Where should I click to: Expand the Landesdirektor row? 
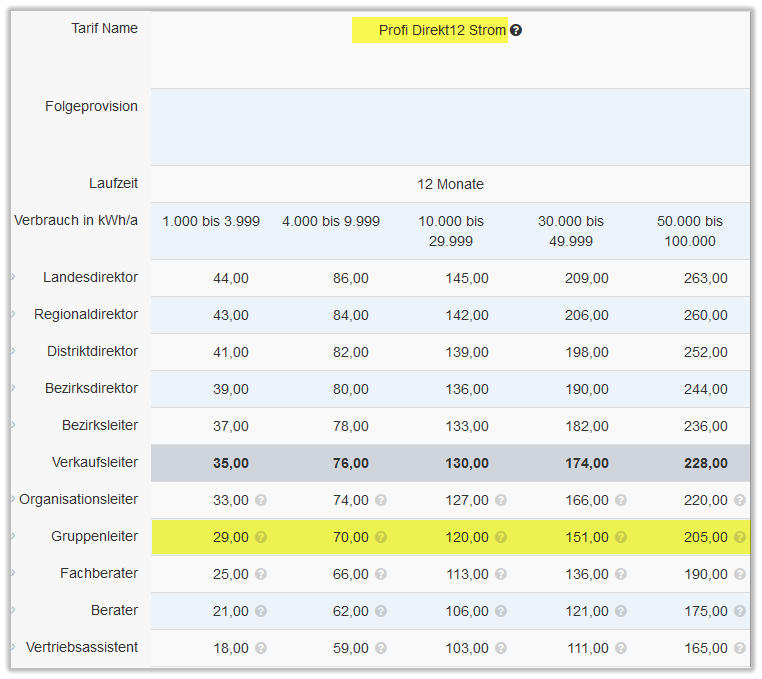(x=14, y=277)
